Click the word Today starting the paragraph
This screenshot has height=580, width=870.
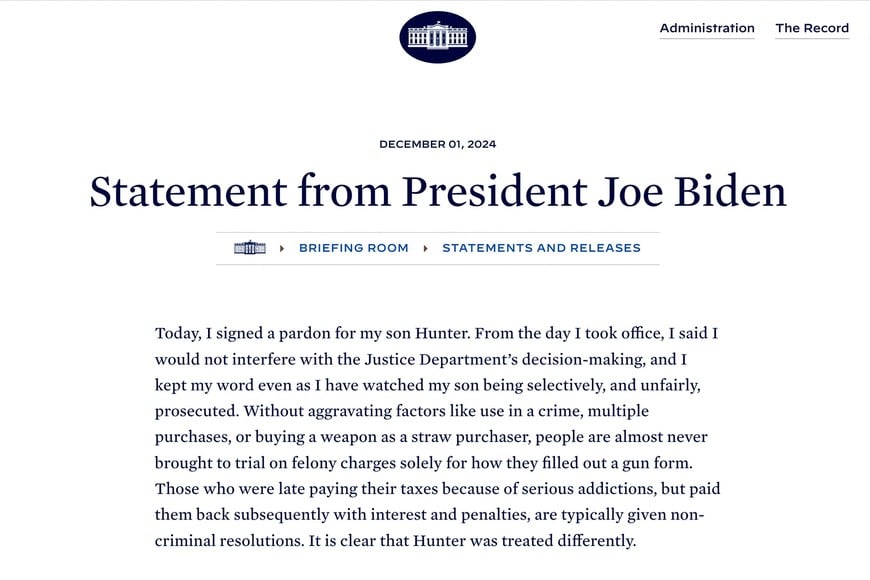(x=178, y=333)
